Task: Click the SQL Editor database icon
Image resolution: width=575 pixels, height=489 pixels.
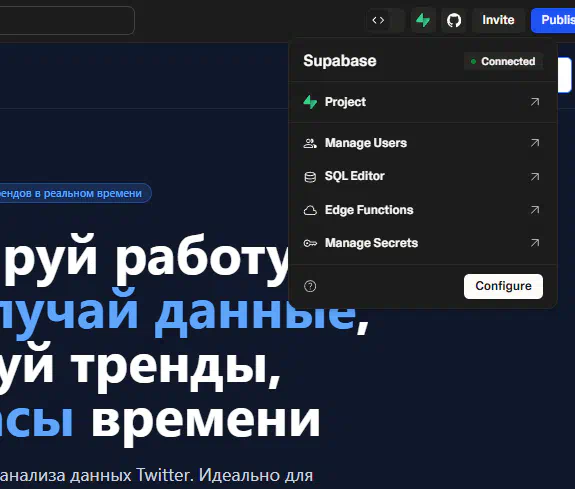Action: 310,177
